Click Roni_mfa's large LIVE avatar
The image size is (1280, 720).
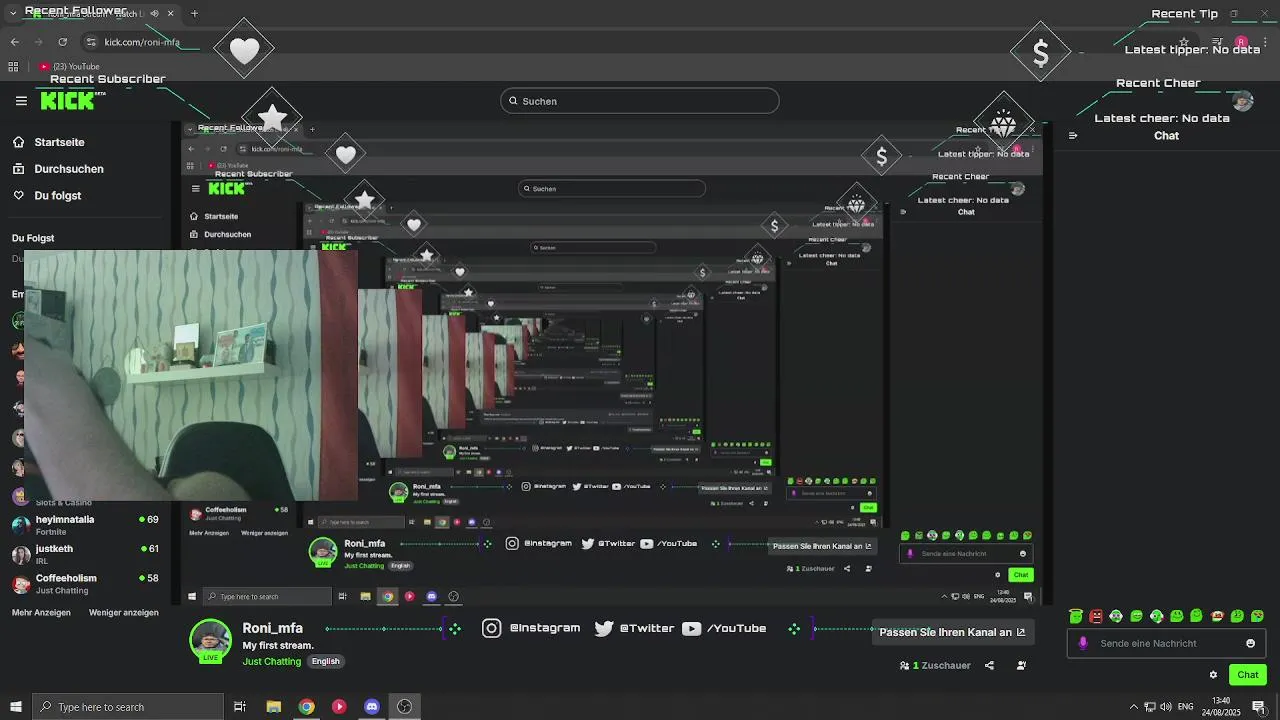tap(210, 641)
